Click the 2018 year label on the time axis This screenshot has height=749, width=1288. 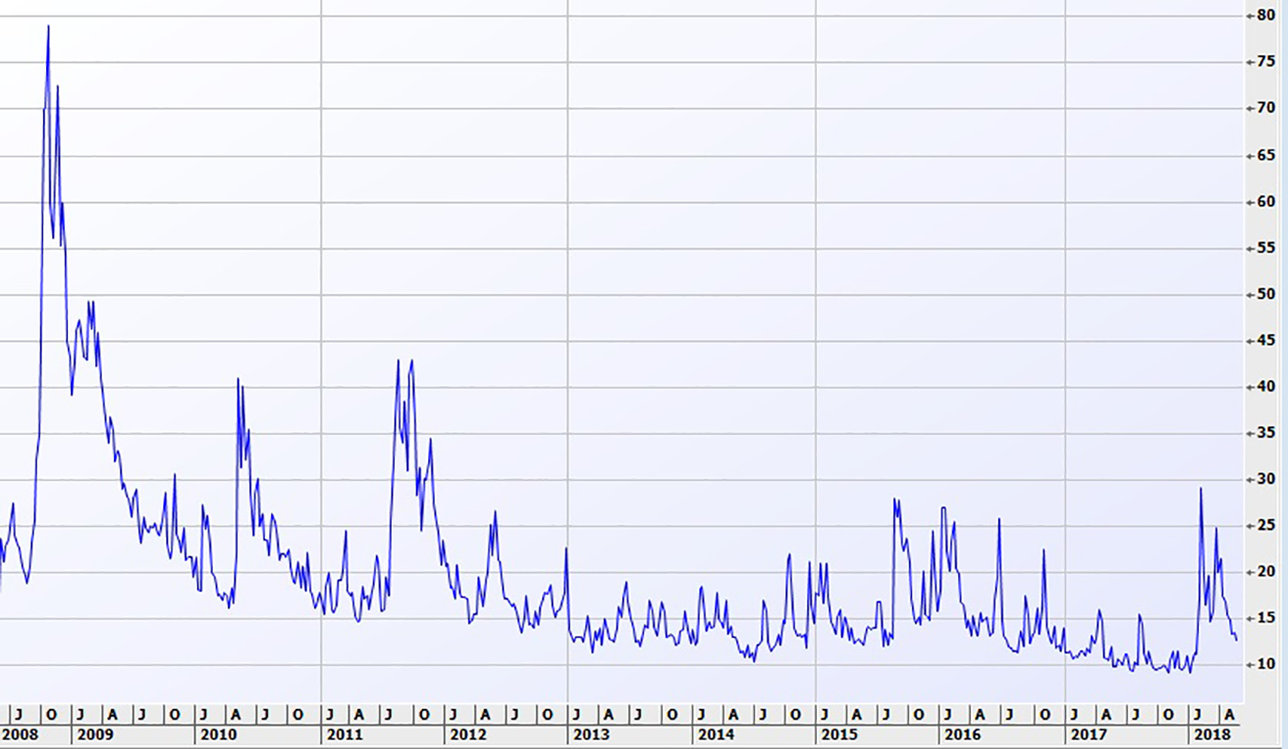pyautogui.click(x=1212, y=734)
